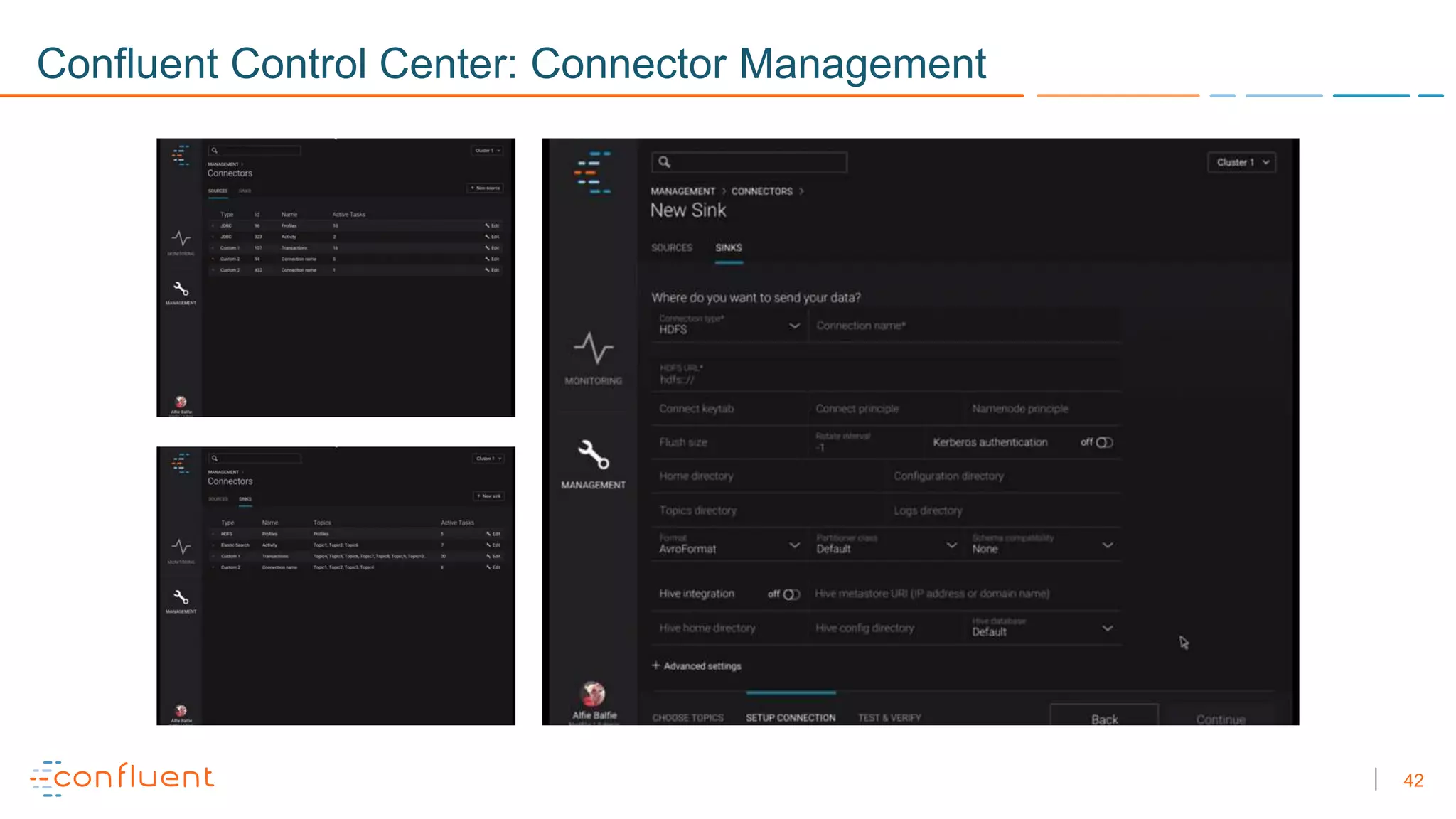Open Partitioner class Default dropdown

pyautogui.click(x=886, y=545)
